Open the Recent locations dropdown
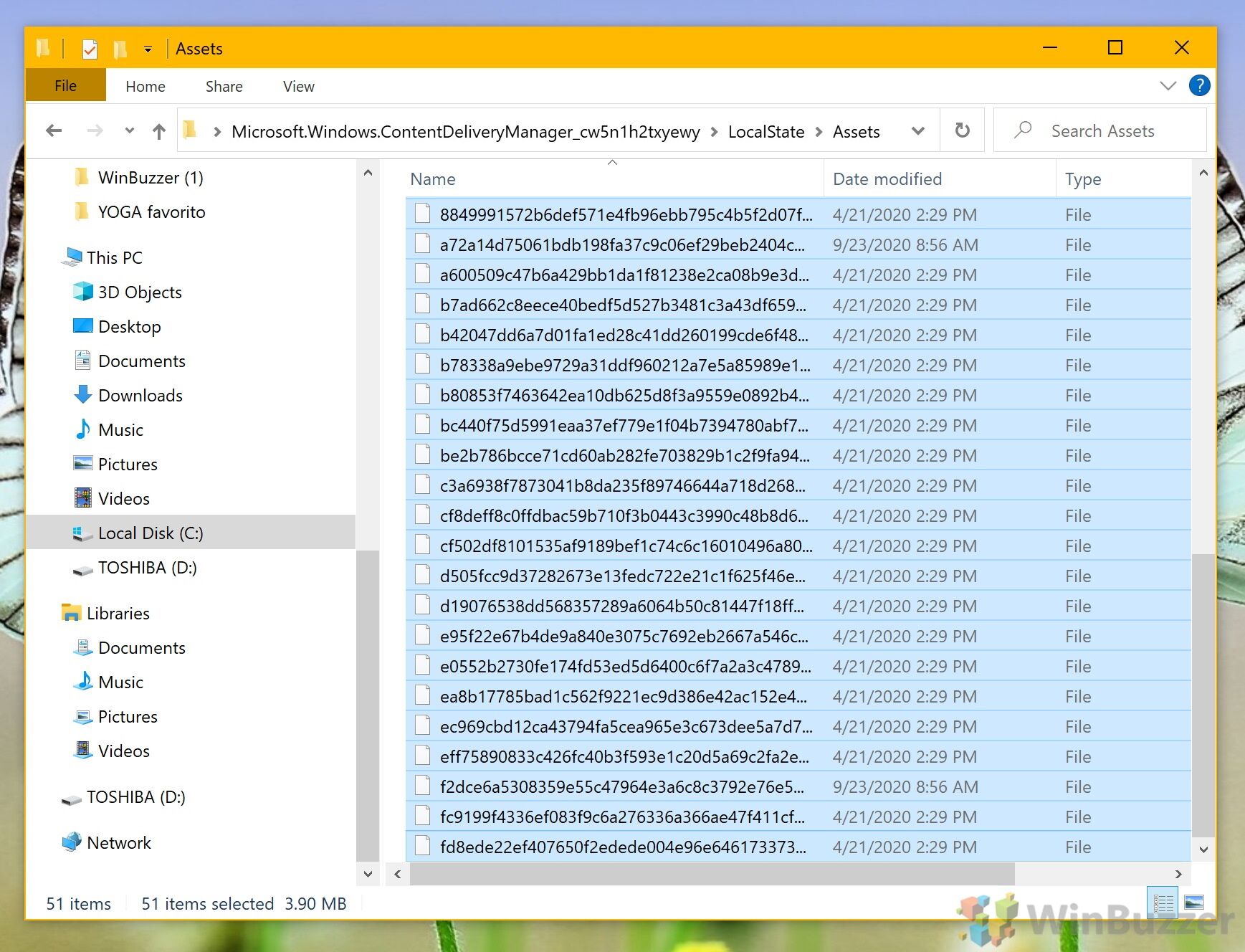 pos(129,130)
